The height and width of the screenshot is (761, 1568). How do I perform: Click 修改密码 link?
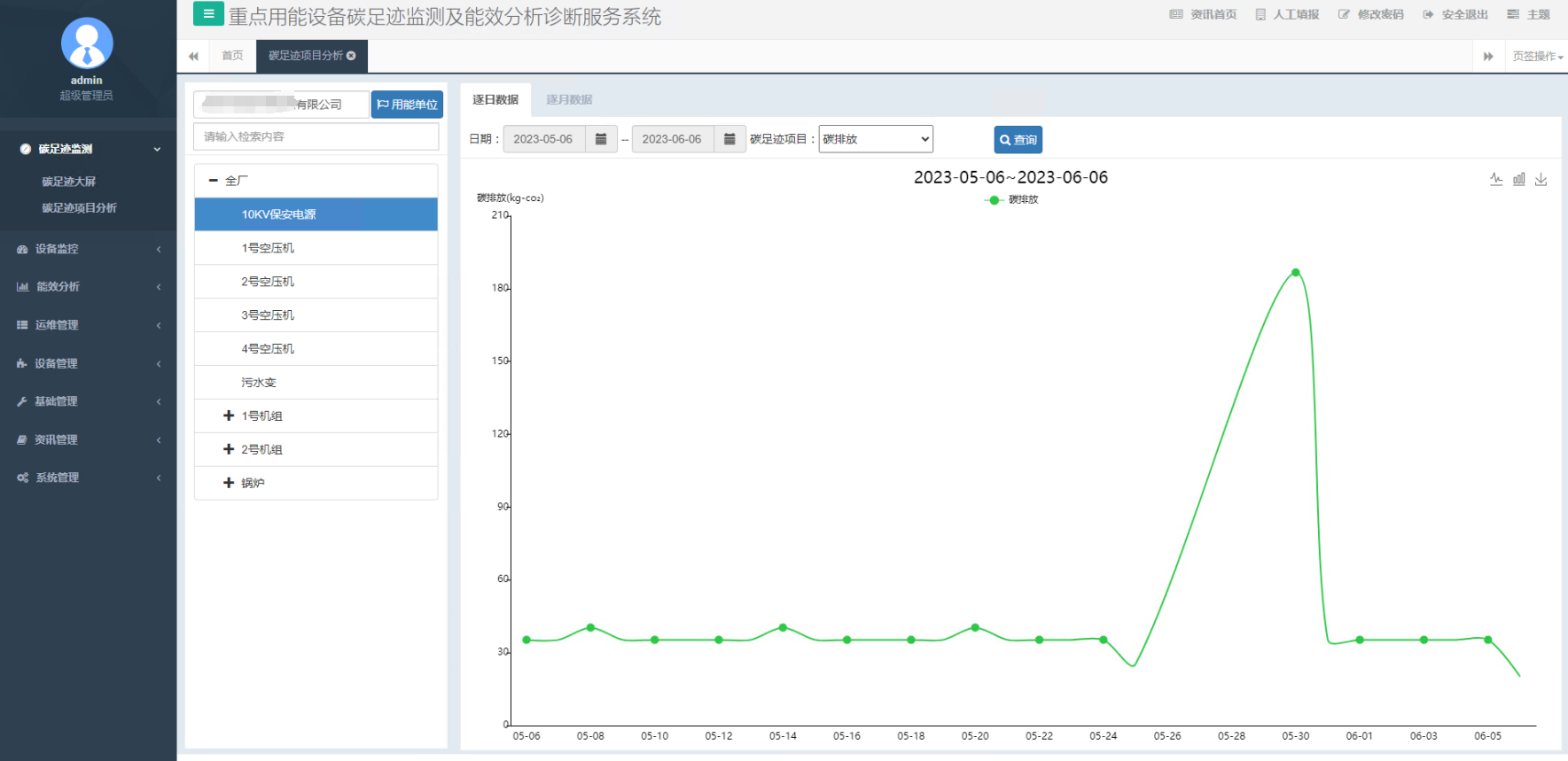1370,14
